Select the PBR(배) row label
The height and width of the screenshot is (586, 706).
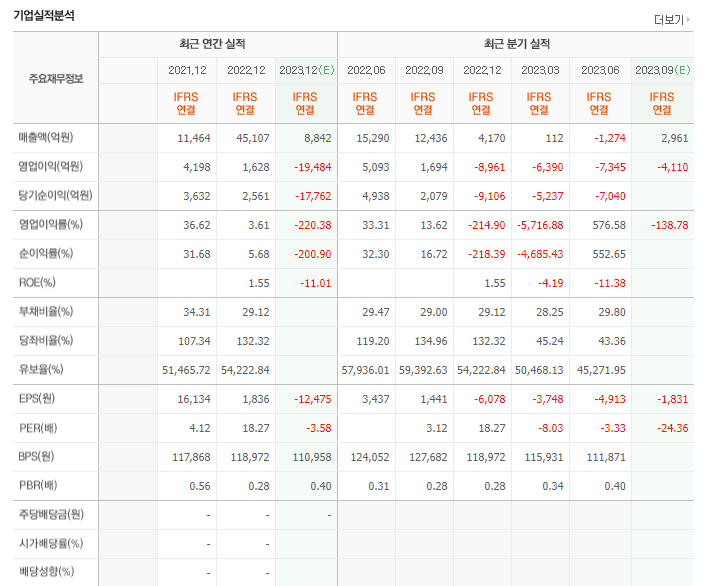coord(38,485)
